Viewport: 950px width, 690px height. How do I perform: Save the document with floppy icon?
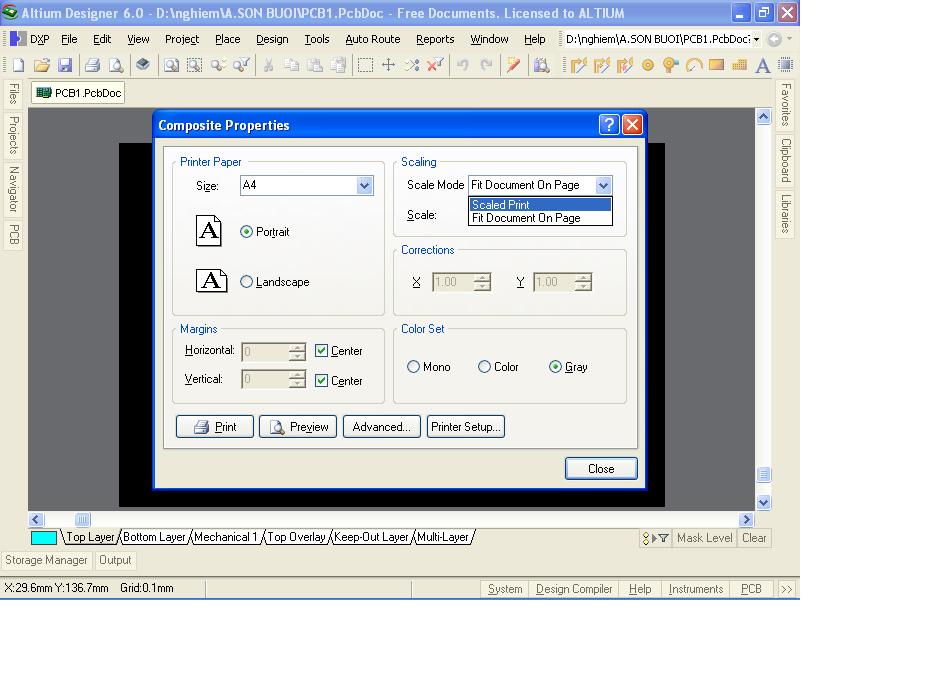tap(65, 65)
